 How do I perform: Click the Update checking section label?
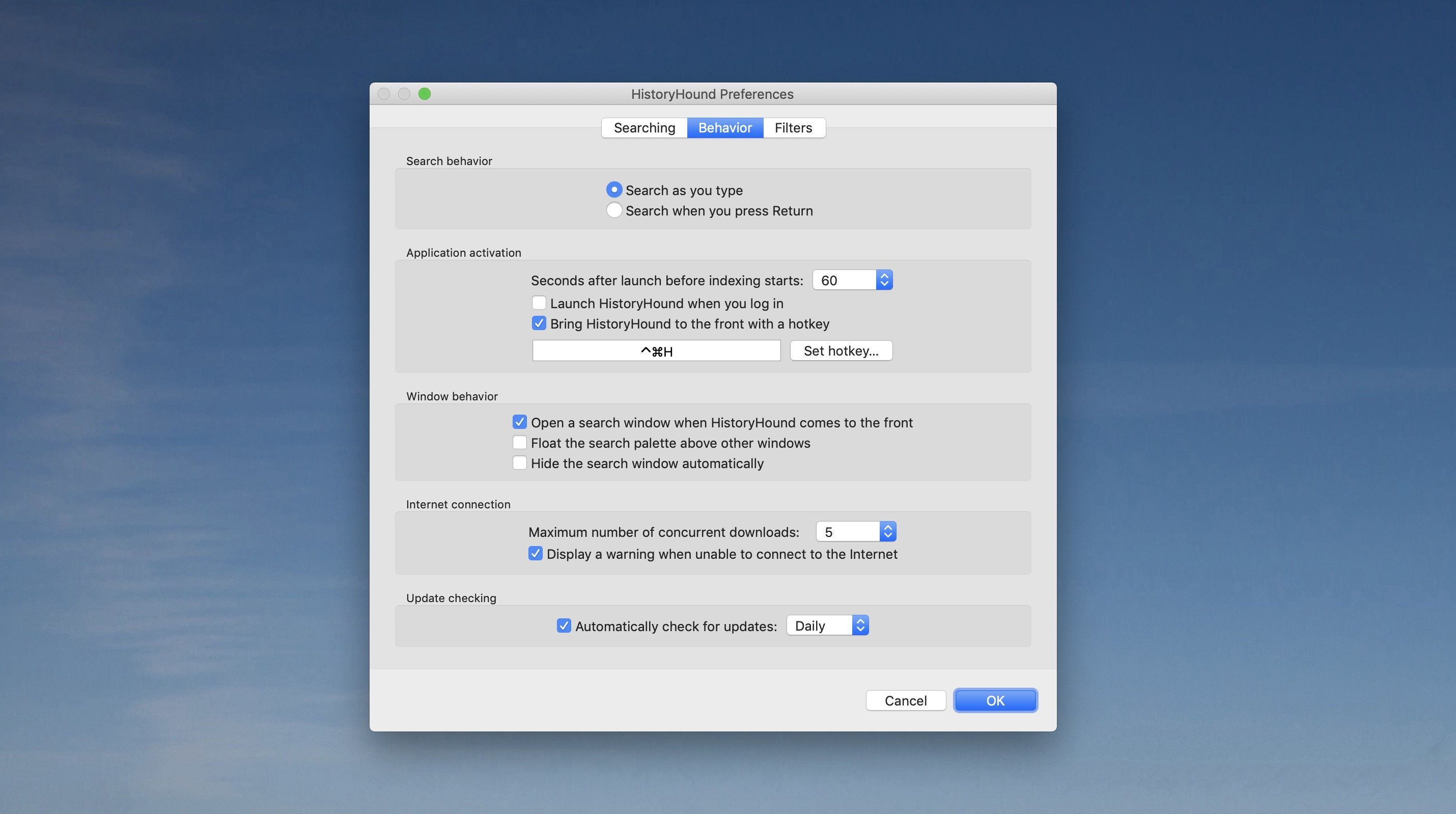[451, 599]
